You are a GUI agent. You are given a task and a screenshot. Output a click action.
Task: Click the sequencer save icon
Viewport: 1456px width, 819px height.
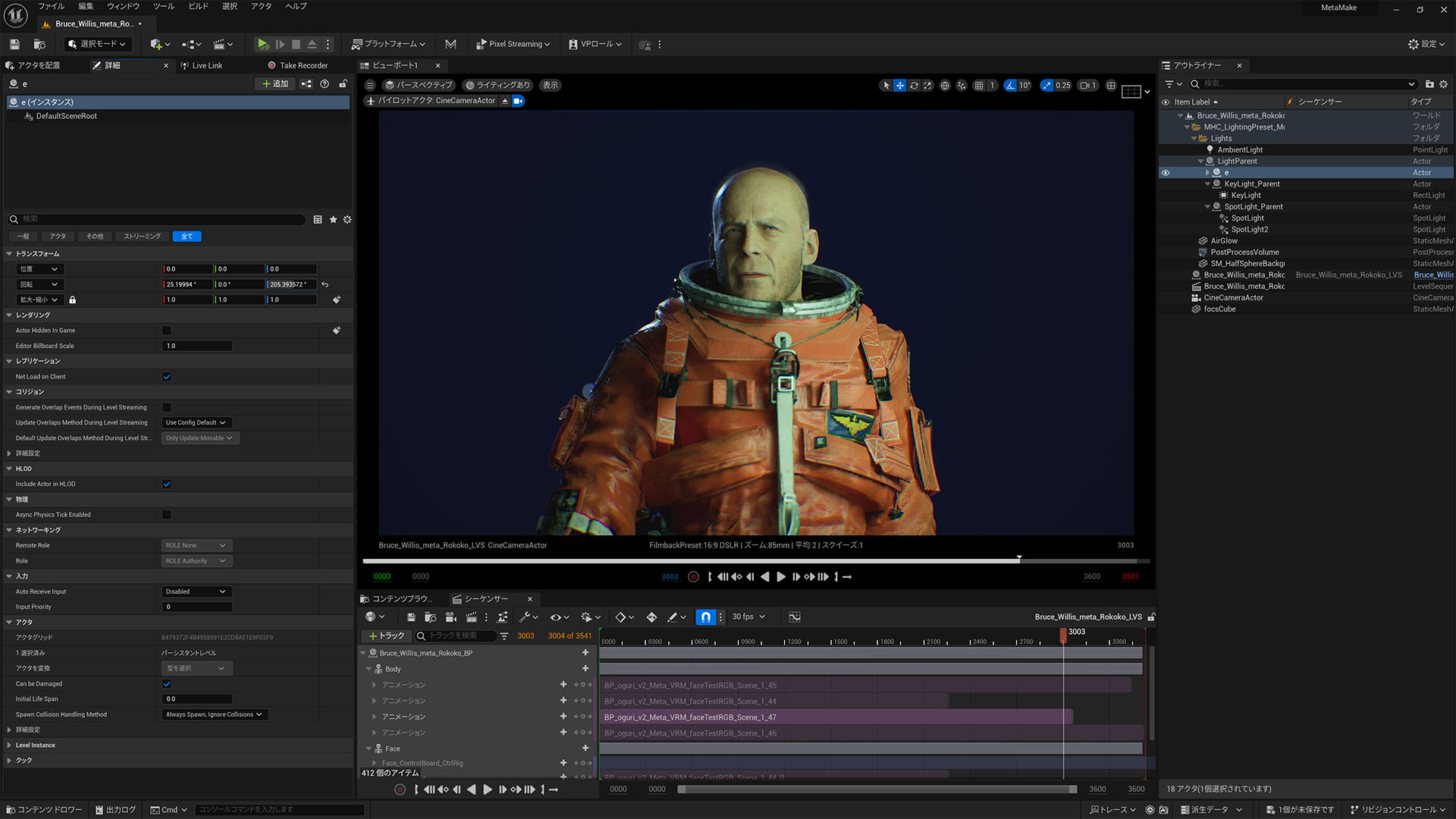coord(410,617)
